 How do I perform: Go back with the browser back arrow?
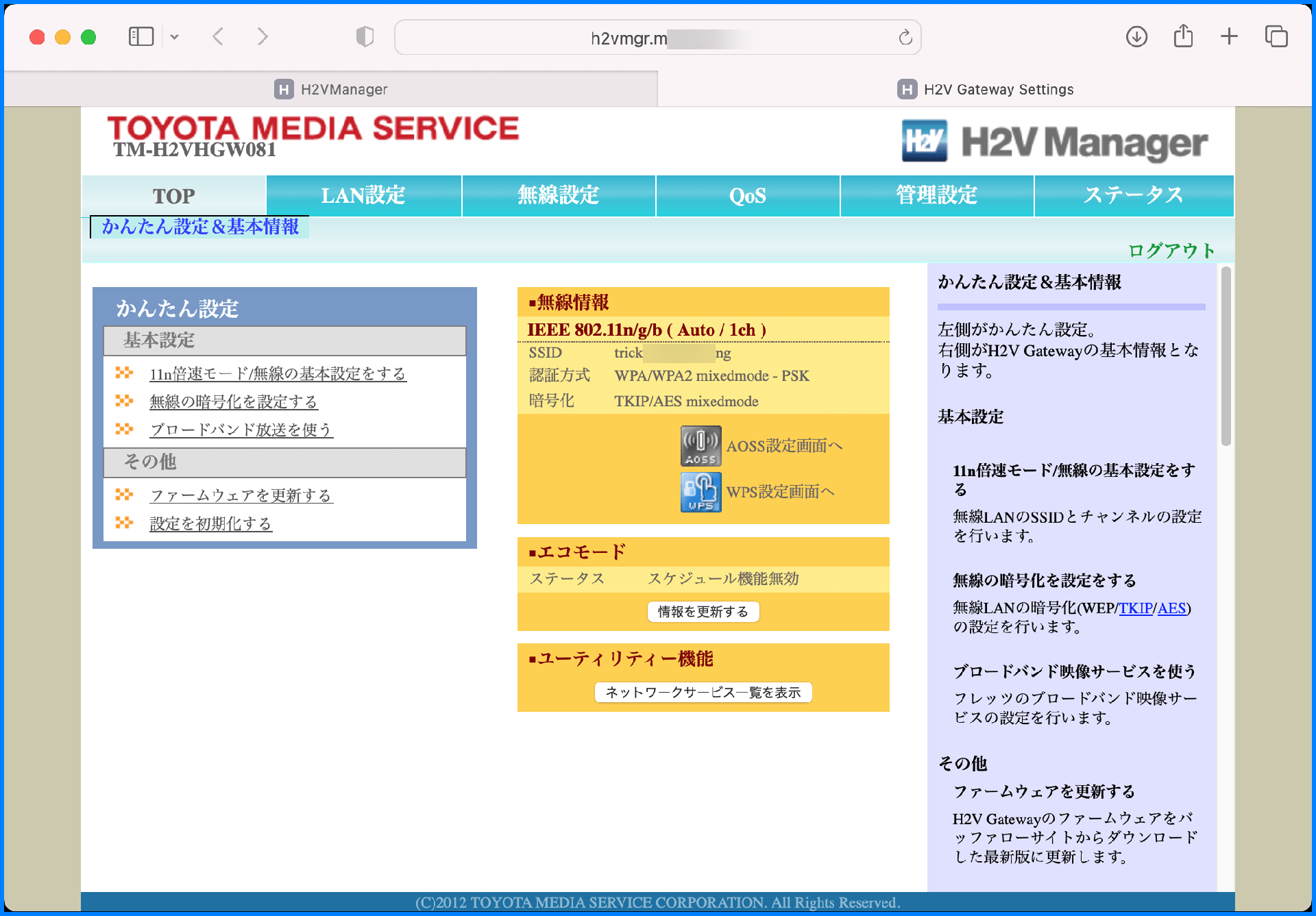click(219, 36)
